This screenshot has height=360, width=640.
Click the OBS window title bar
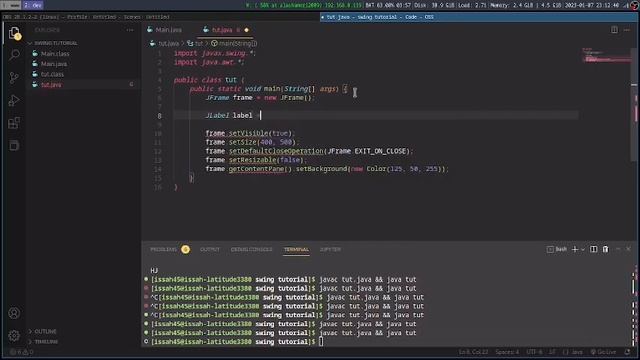(160, 17)
